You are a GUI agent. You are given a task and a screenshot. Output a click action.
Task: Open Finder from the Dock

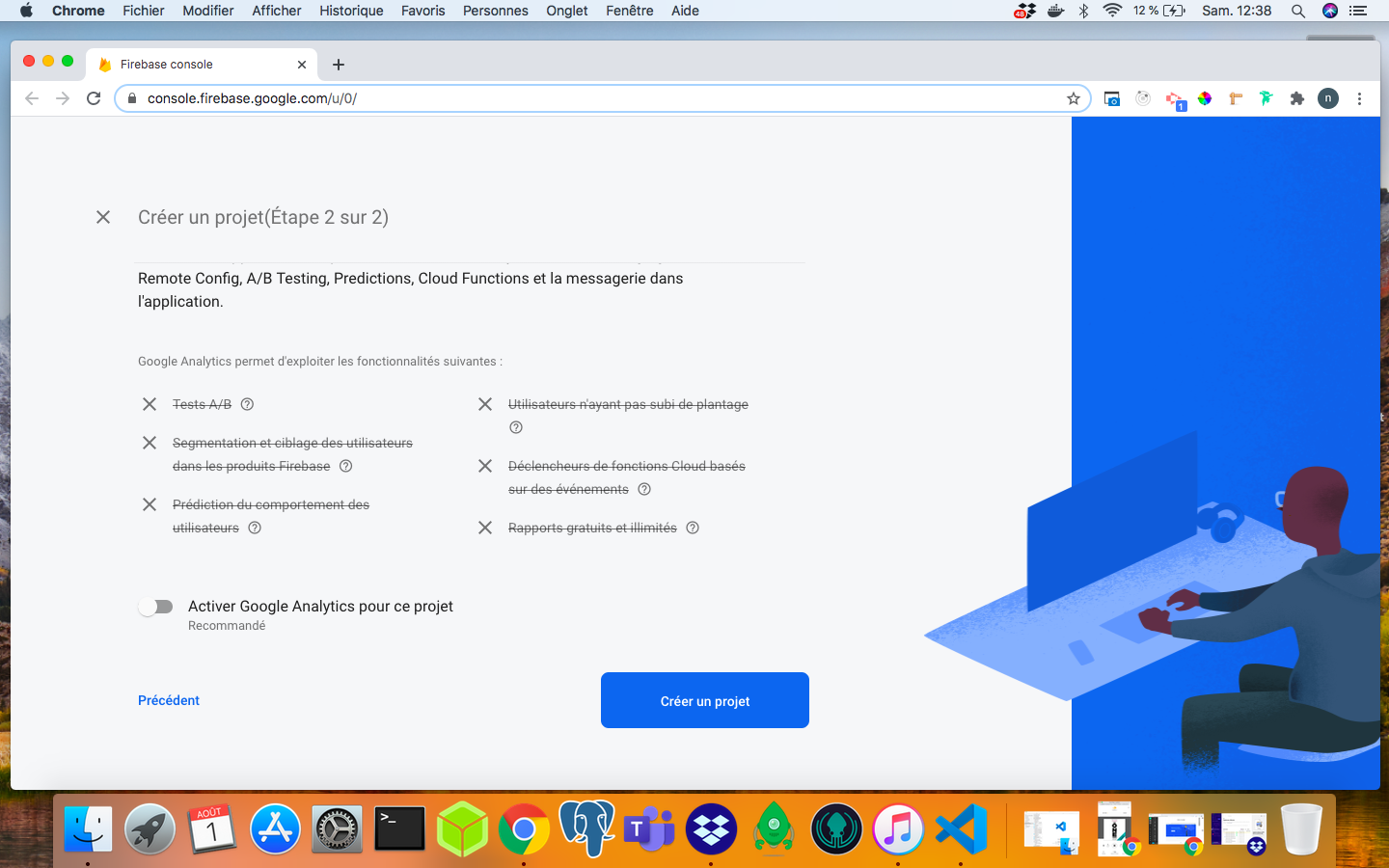pos(88,828)
